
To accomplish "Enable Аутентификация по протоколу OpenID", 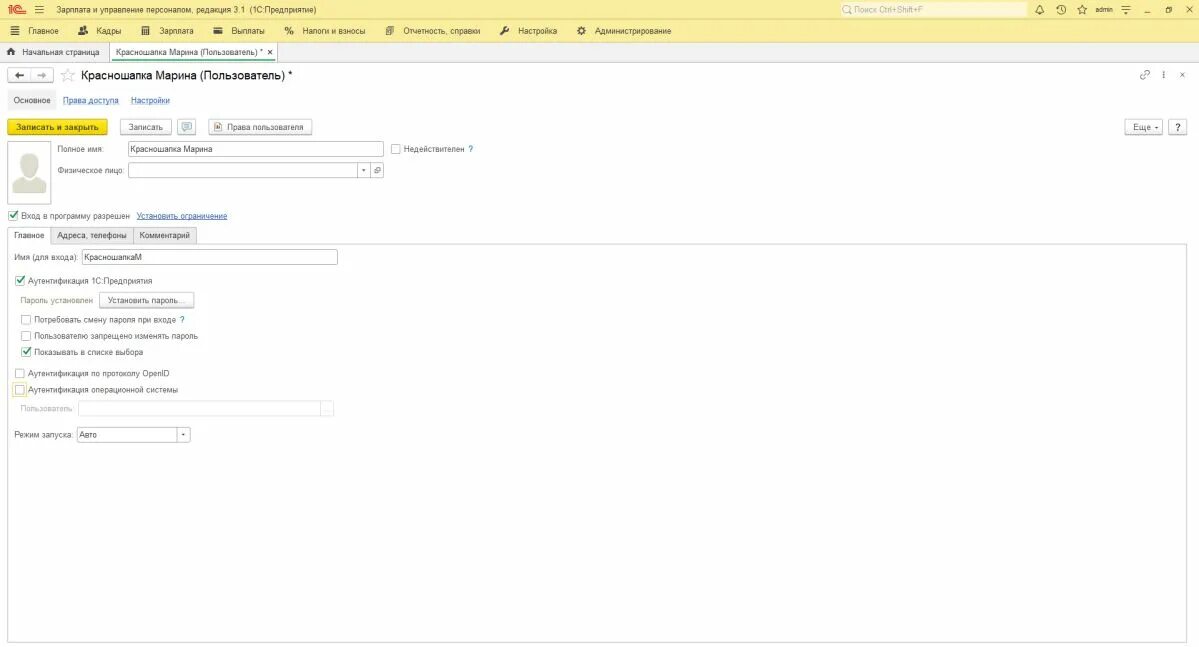I will tap(20, 373).
